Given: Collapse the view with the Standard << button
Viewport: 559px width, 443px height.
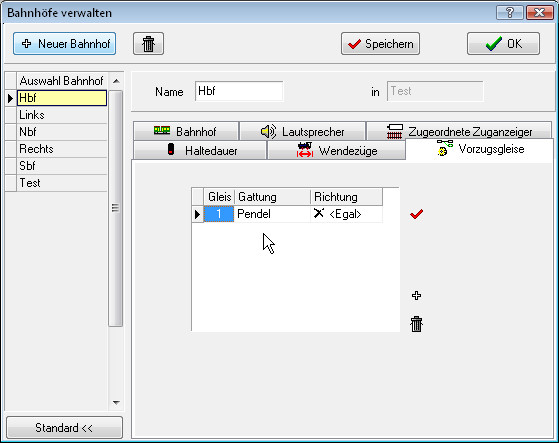Looking at the screenshot, I should point(64,427).
